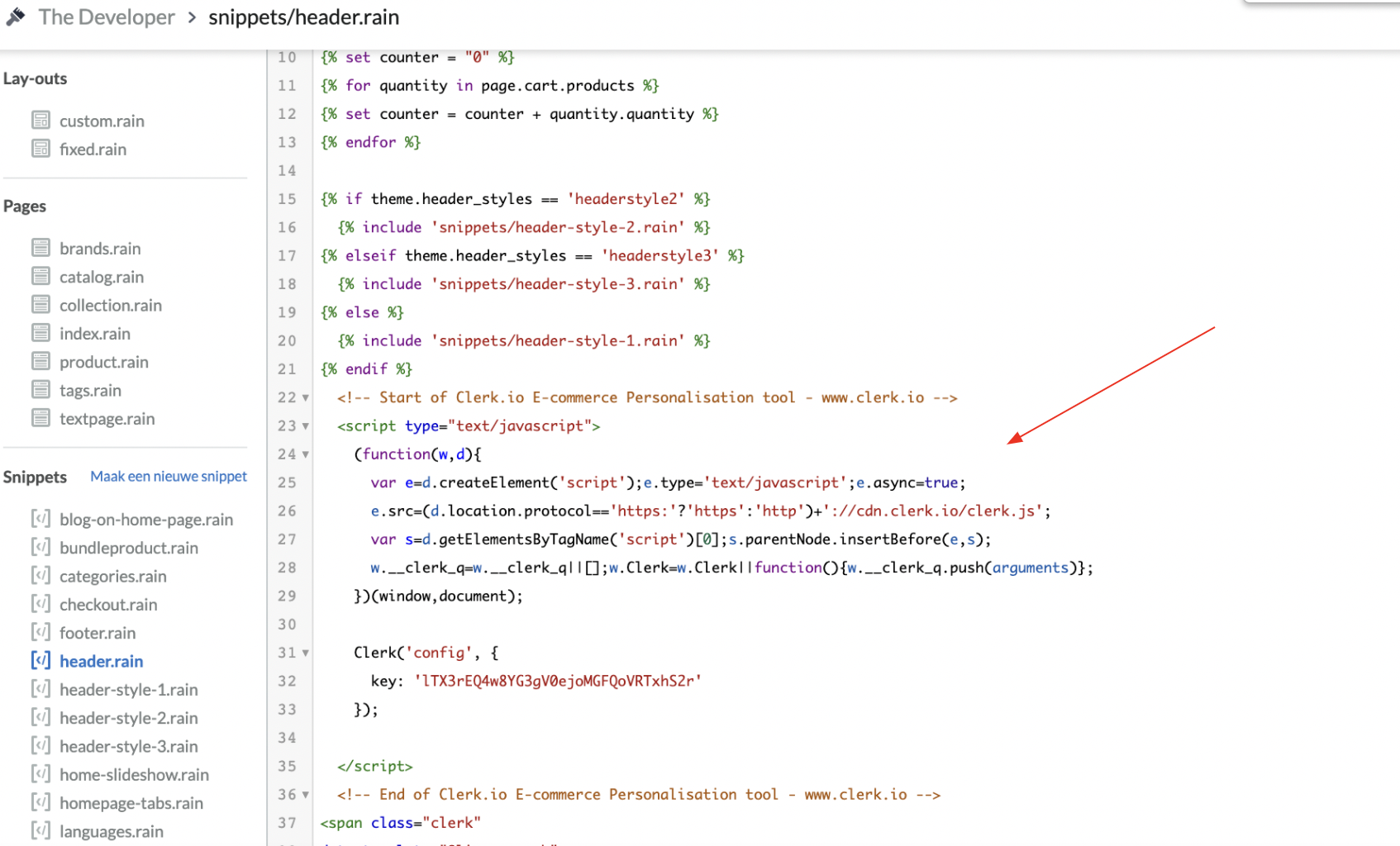
Task: Click the custom.rain layout file icon
Action: coord(40,121)
